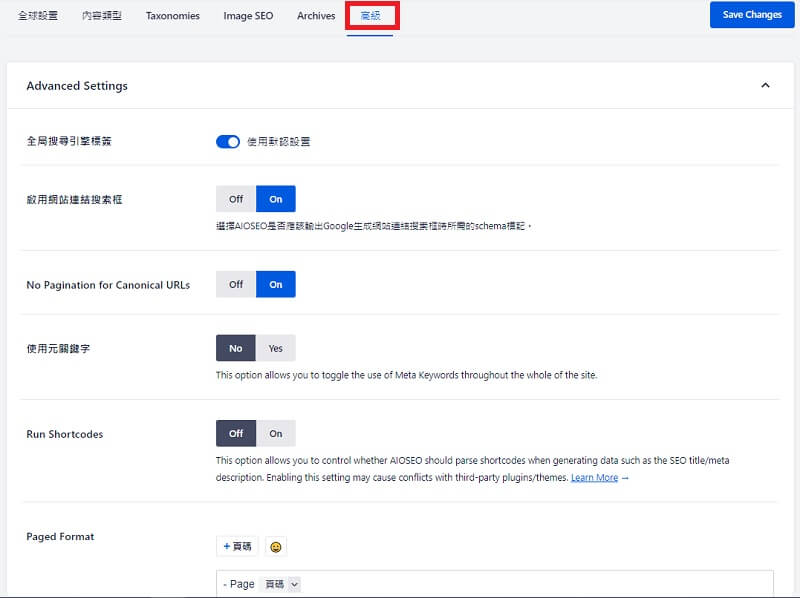
Task: Open the 頁碼 tag dropdown in Paged Format field
Action: 295,584
